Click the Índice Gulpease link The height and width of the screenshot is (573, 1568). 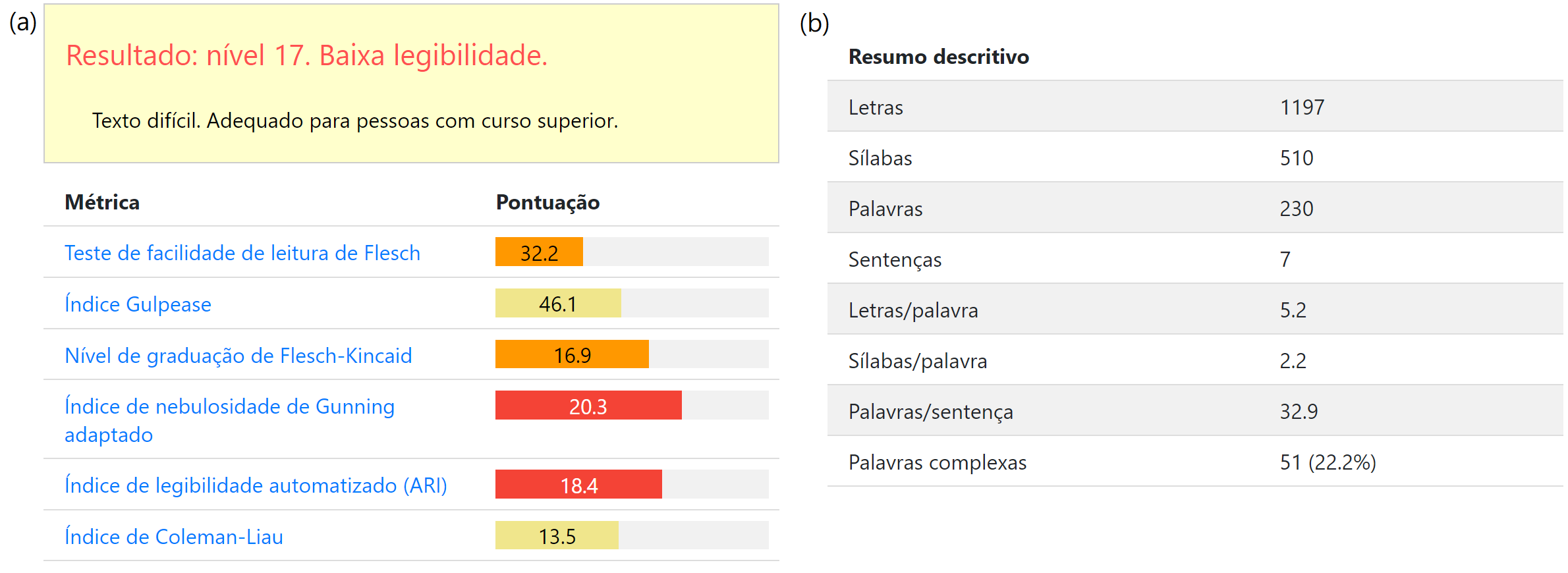tap(138, 304)
